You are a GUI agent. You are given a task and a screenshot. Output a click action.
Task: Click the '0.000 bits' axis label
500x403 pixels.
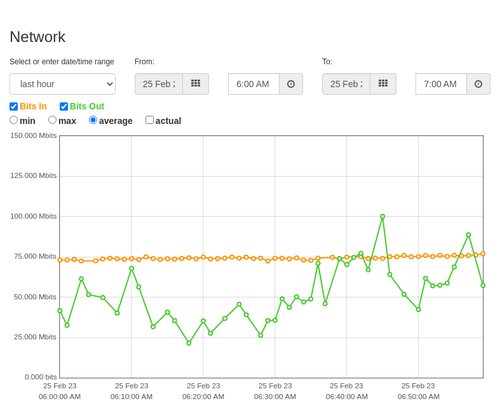(x=41, y=377)
